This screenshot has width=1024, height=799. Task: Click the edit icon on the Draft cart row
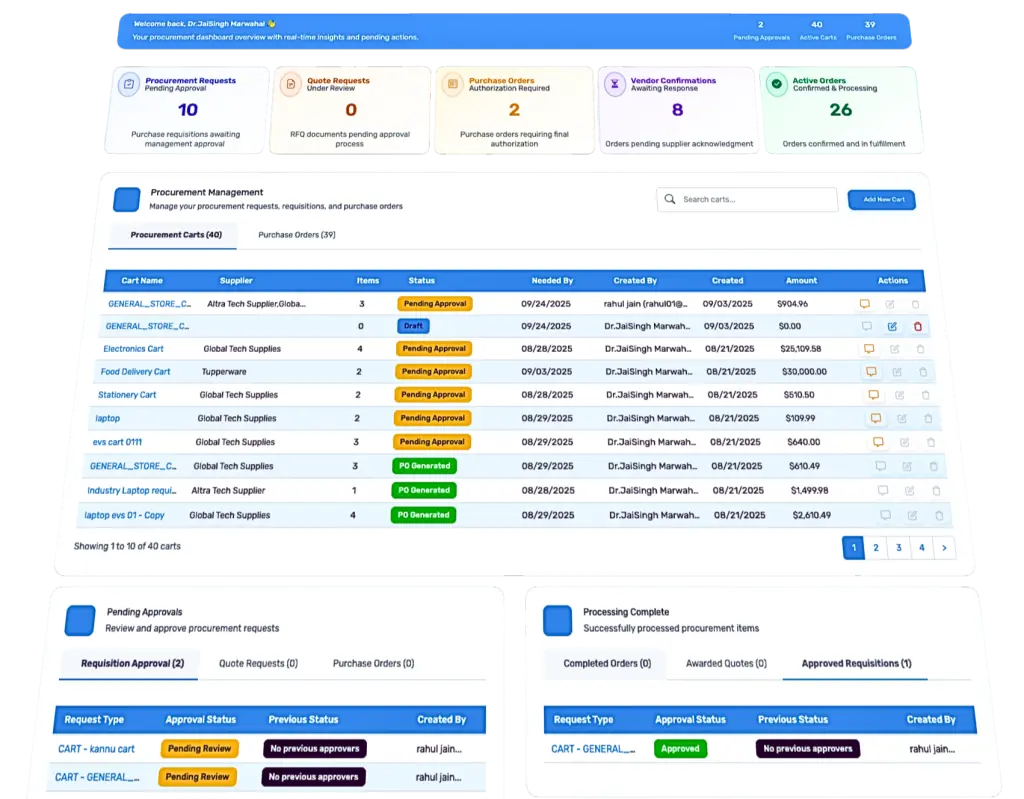[892, 326]
